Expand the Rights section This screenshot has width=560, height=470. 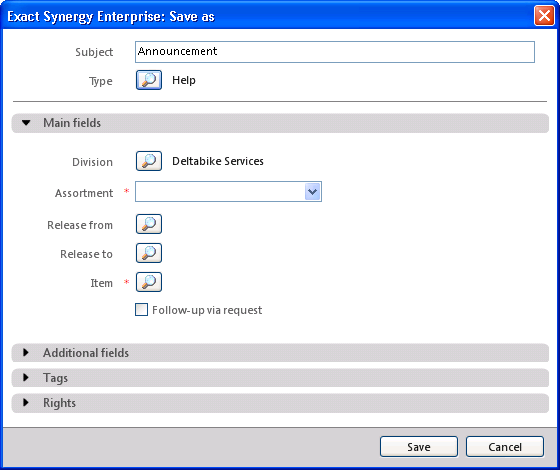(280, 403)
